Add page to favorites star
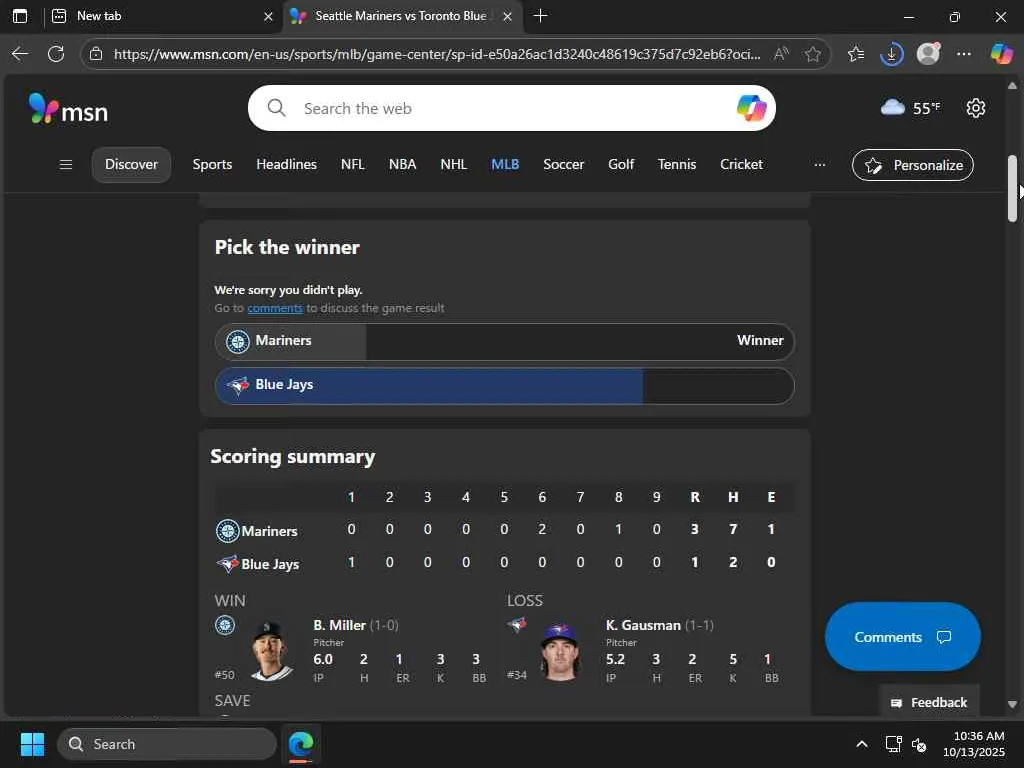 pos(812,54)
